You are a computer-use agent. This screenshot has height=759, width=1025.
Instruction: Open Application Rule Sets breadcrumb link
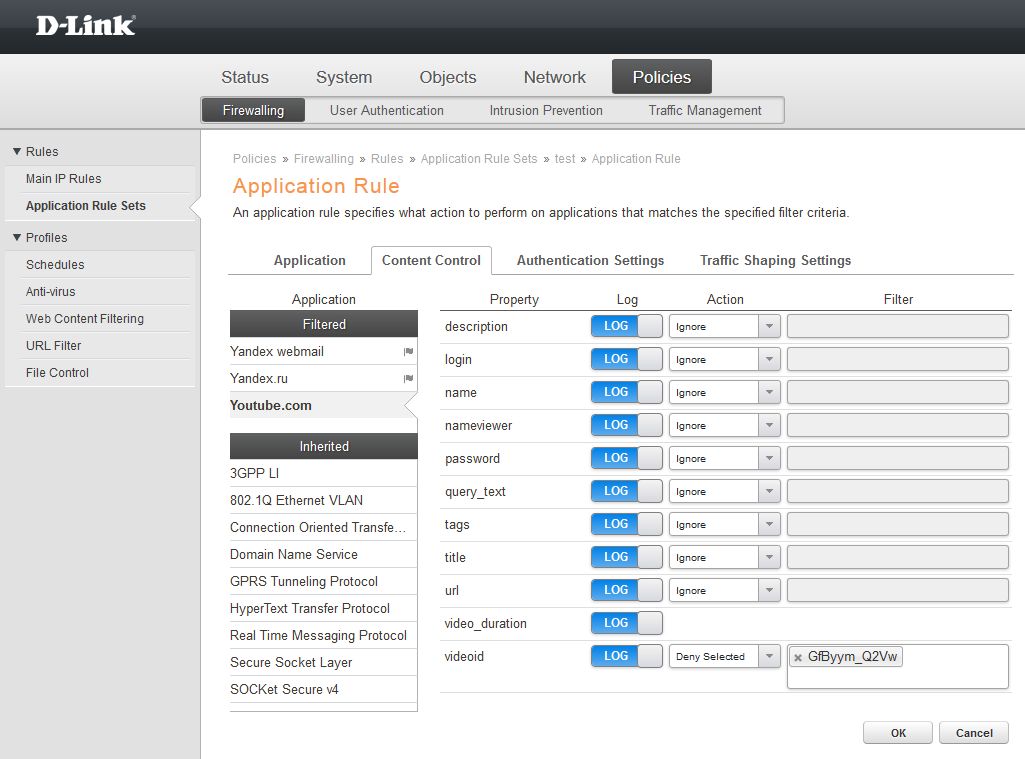[479, 159]
